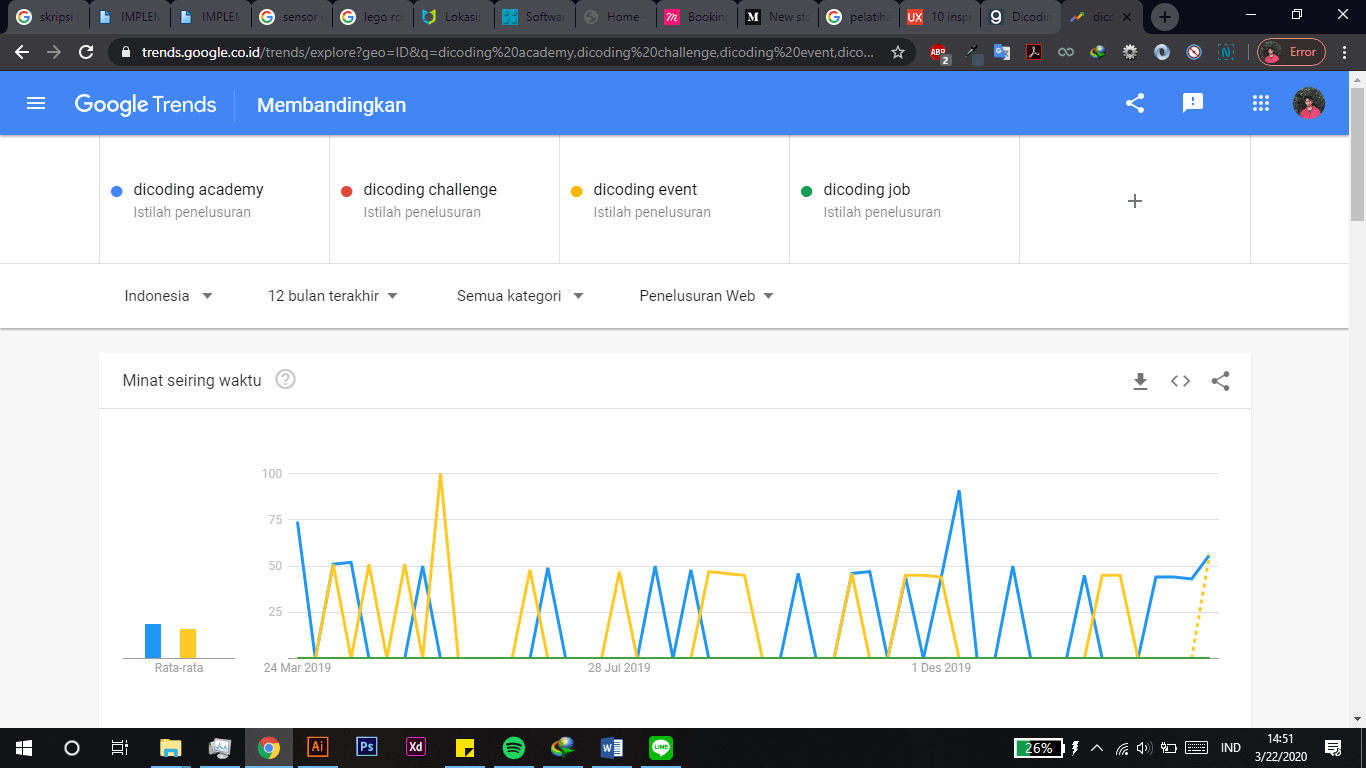This screenshot has width=1366, height=768.
Task: Get embed code for Minat seiring waktu chart
Action: pos(1180,381)
